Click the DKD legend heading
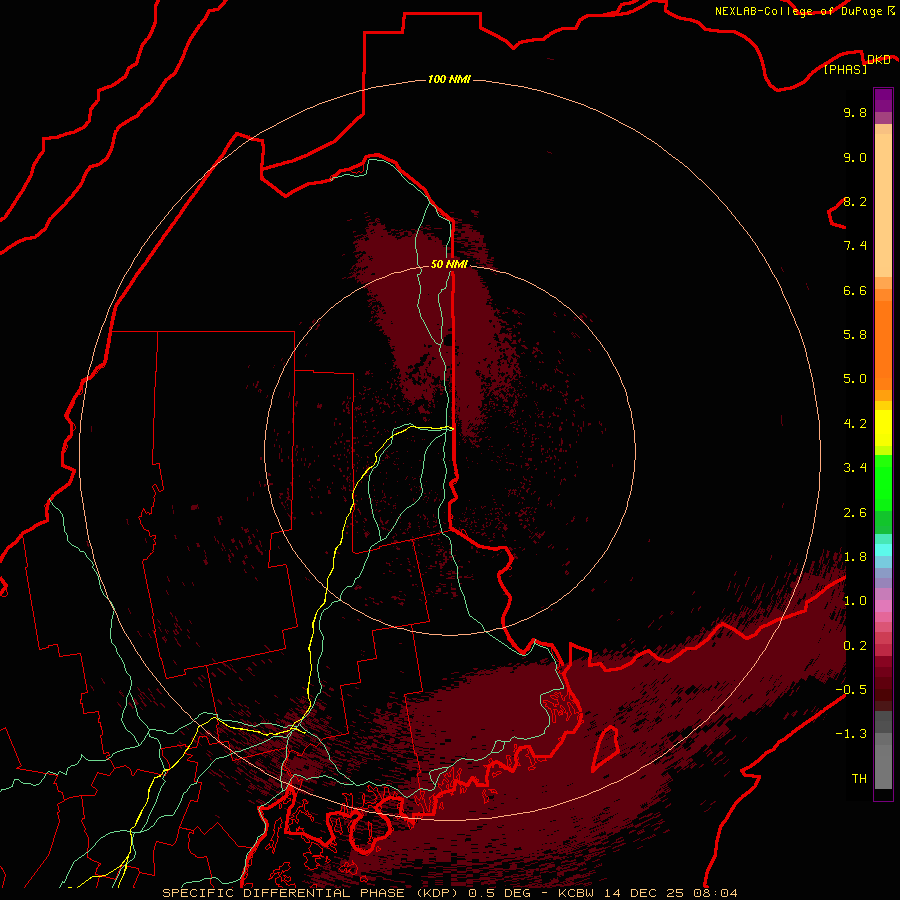The image size is (900, 900). click(x=878, y=60)
